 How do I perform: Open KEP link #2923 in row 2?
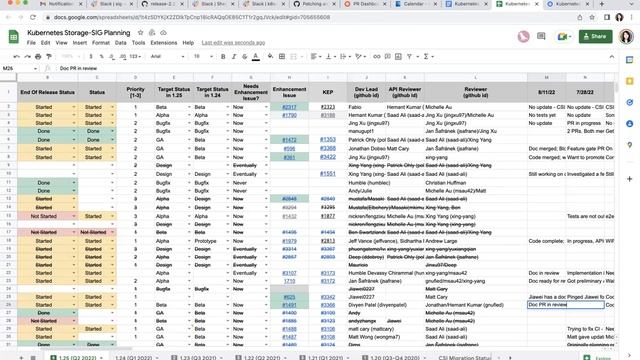[x=328, y=107]
